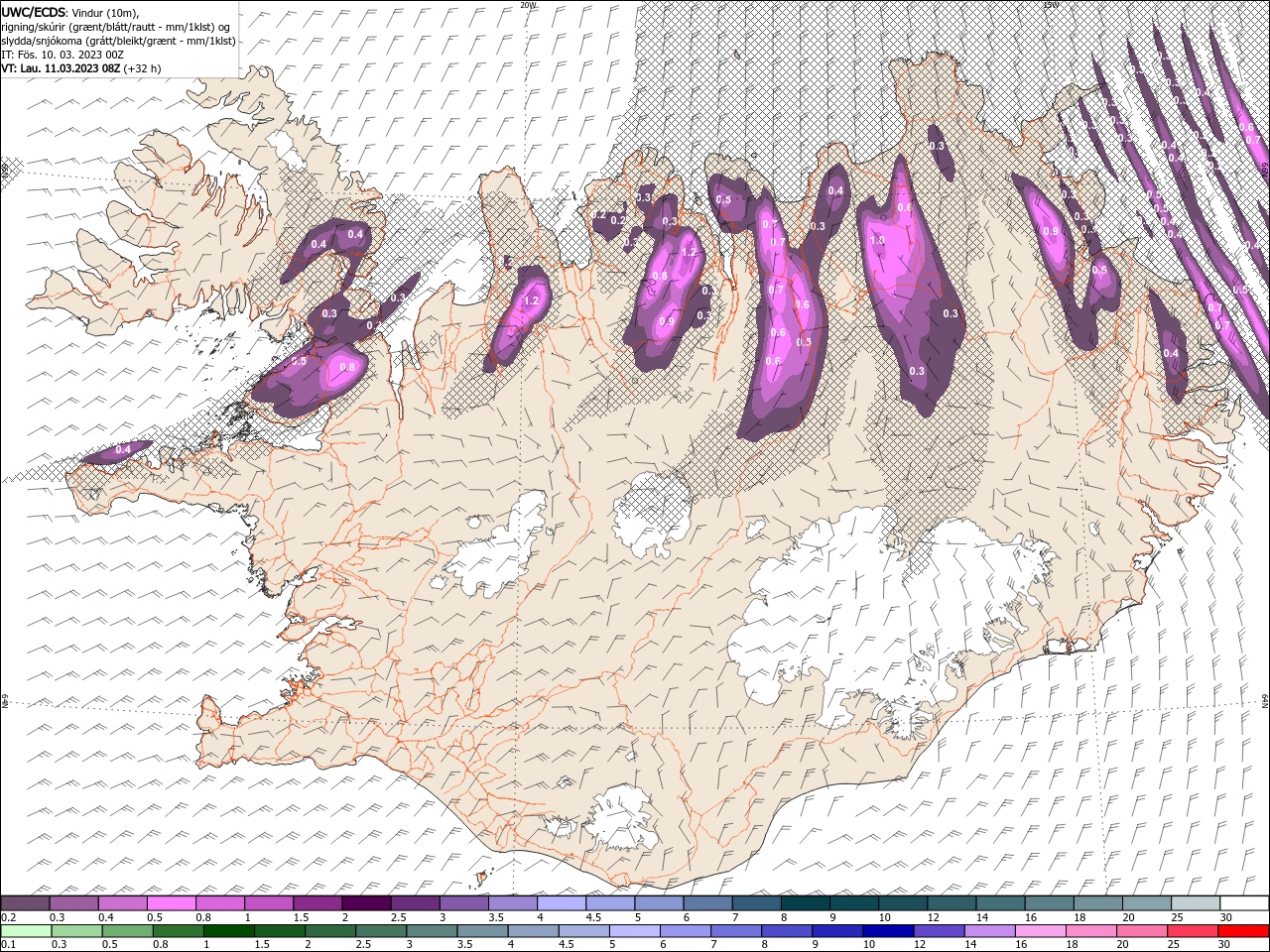Click the '20W' longitude label
The image size is (1270, 952).
pos(528,5)
